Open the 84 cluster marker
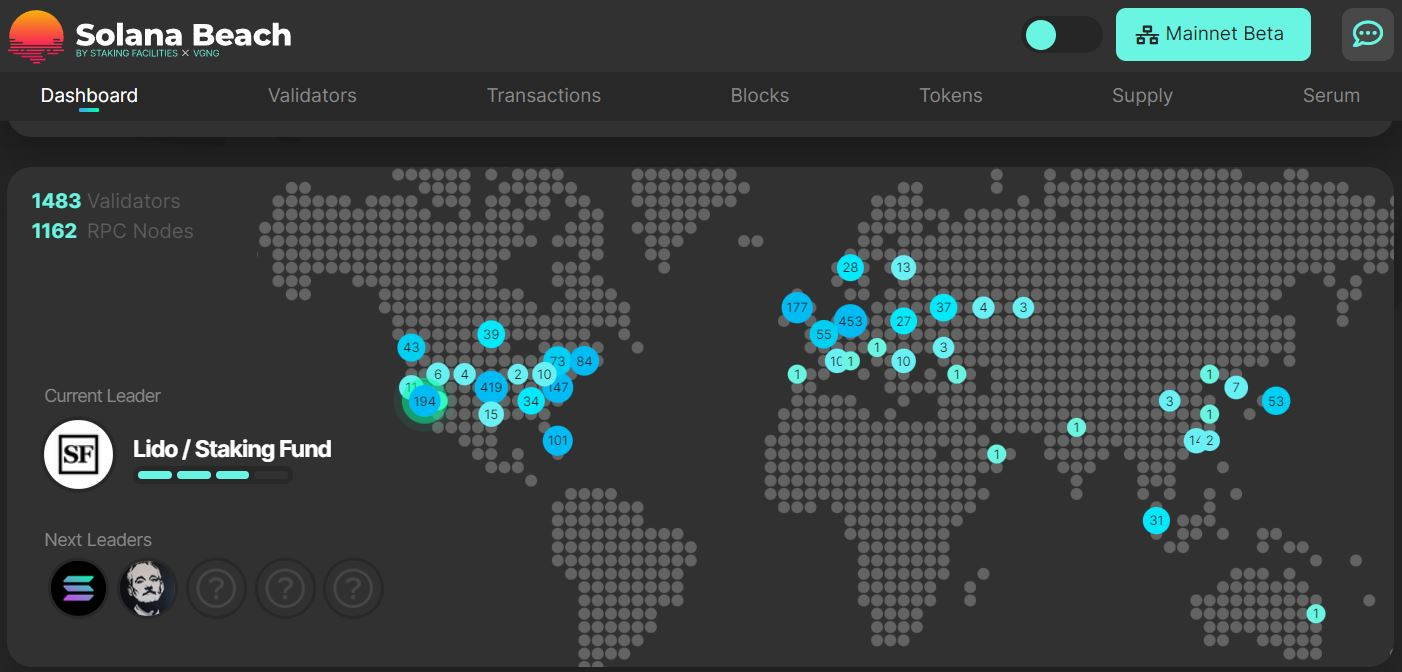The image size is (1402, 672). [x=585, y=361]
